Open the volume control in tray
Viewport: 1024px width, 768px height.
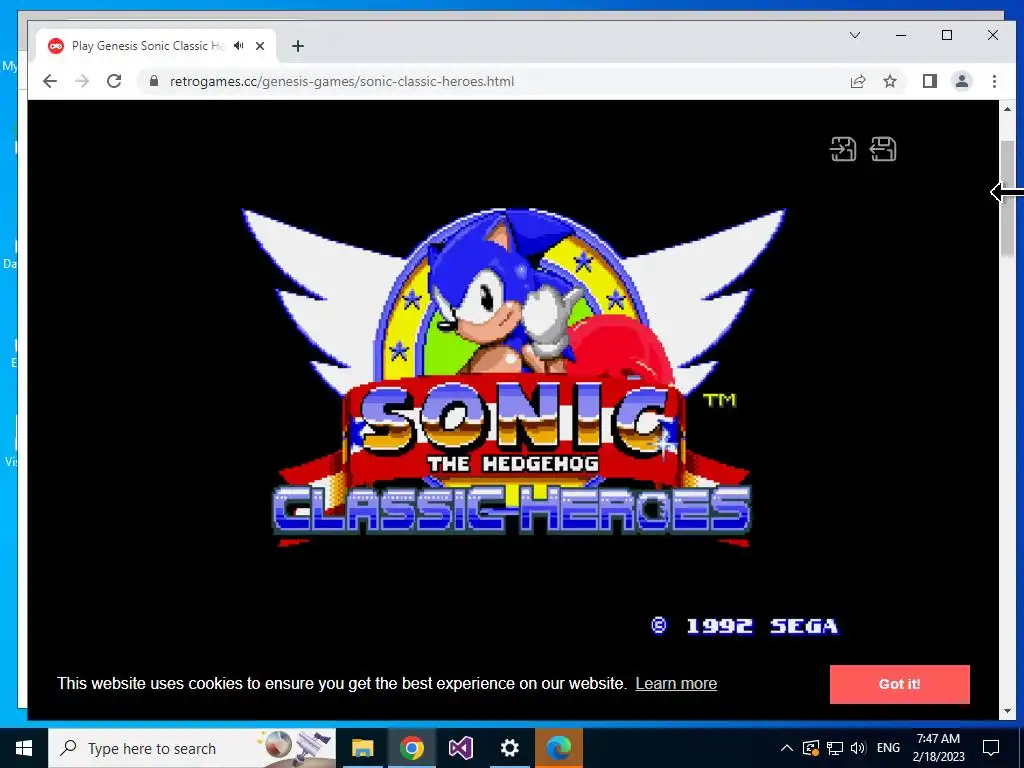(x=858, y=748)
